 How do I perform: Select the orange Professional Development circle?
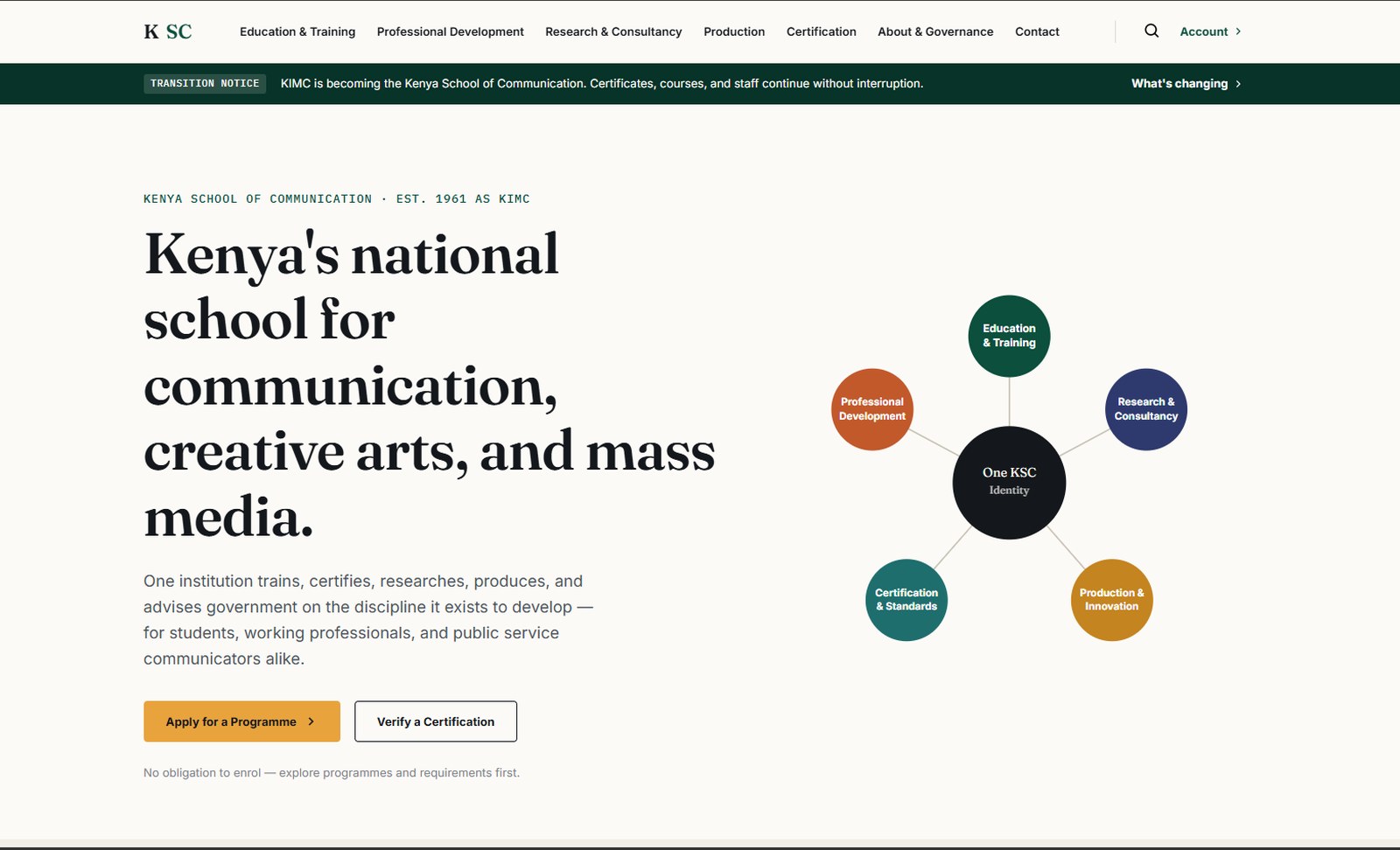(x=872, y=409)
